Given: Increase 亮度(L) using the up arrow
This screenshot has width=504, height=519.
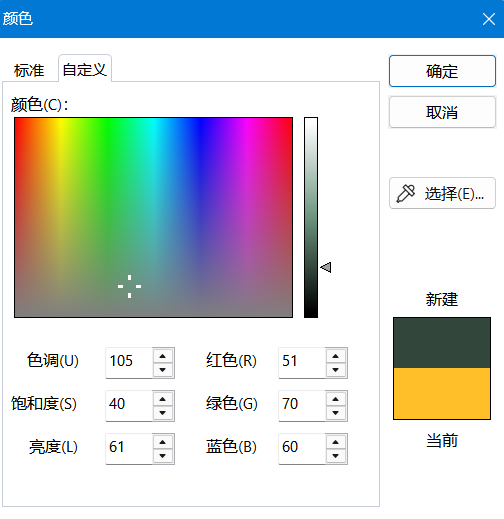Looking at the screenshot, I should [x=163, y=442].
